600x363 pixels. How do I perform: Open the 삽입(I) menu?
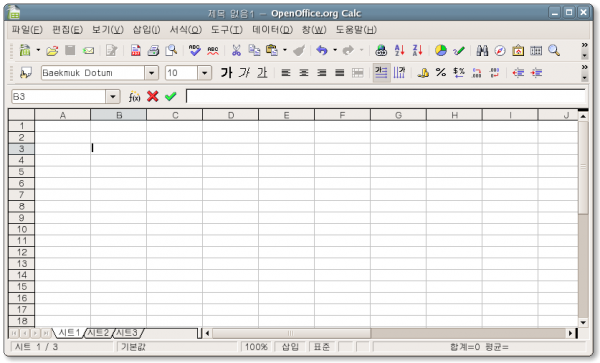[x=146, y=29]
